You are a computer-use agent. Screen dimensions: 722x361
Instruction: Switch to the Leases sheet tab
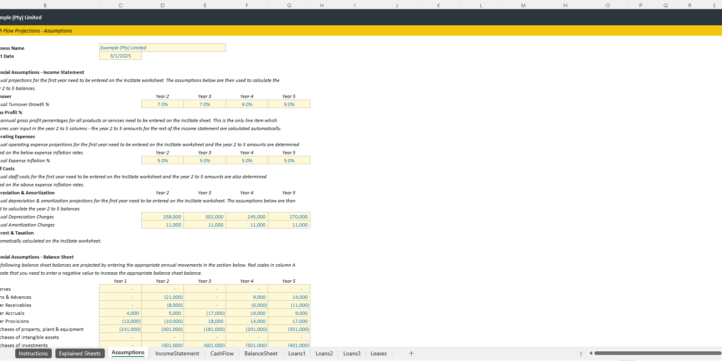(378, 353)
